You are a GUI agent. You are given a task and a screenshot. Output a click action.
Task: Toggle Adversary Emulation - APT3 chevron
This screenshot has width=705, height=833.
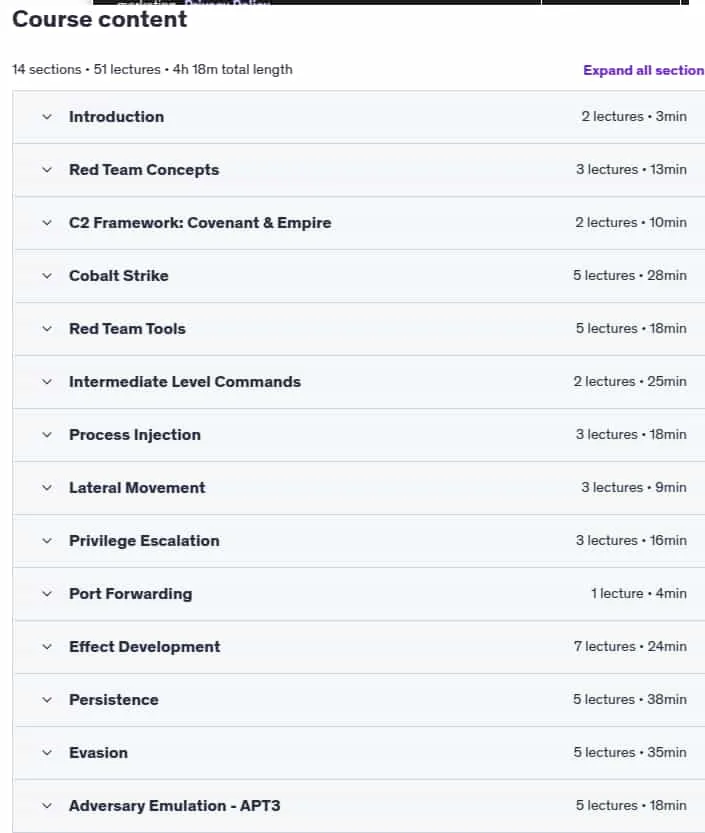(x=47, y=806)
